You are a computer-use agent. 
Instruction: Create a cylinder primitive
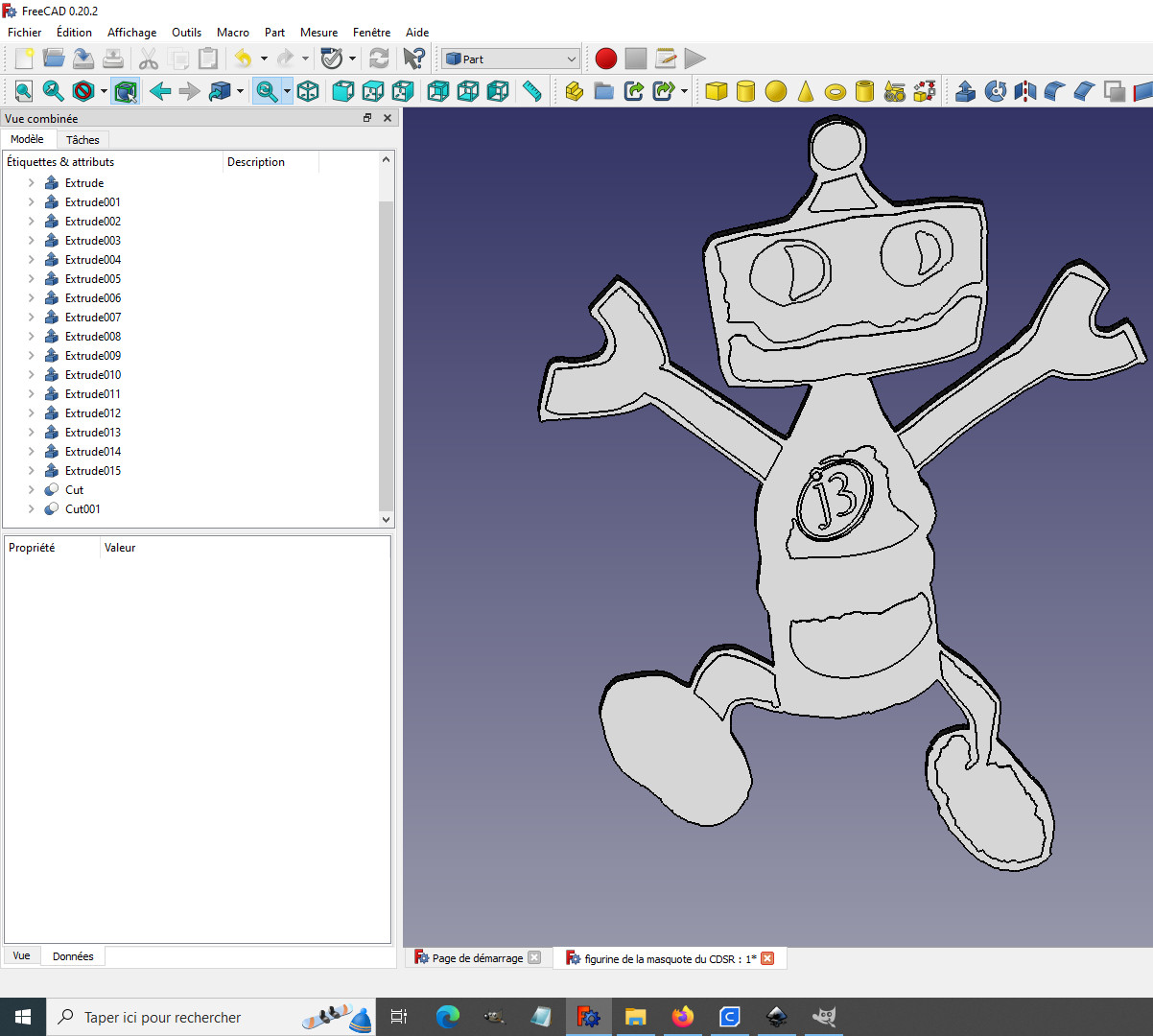click(745, 91)
